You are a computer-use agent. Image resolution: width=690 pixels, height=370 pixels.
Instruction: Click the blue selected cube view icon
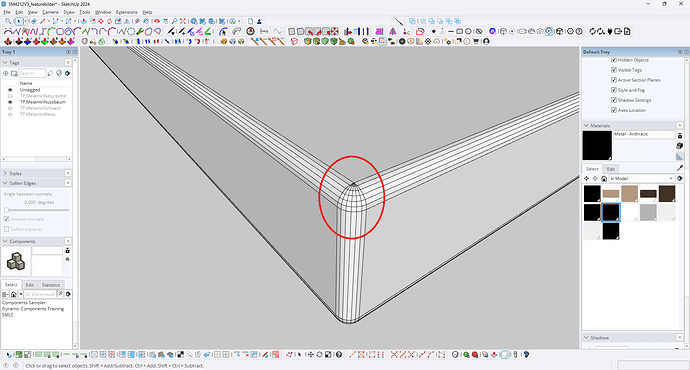tap(549, 31)
